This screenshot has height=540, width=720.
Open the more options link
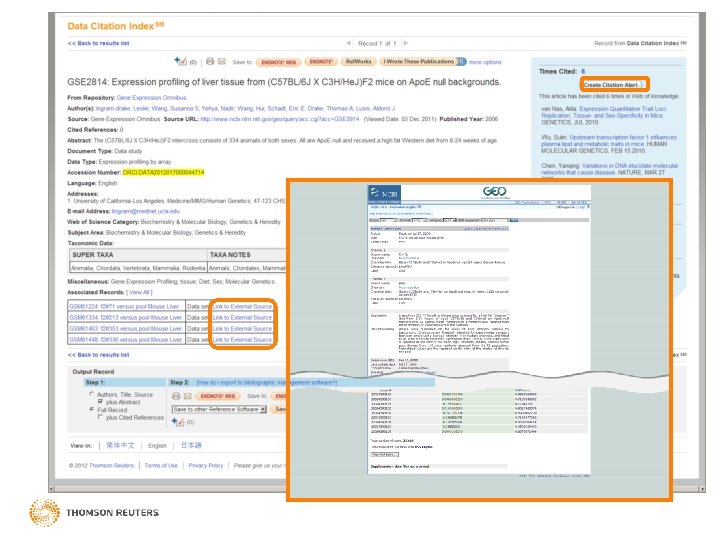485,62
